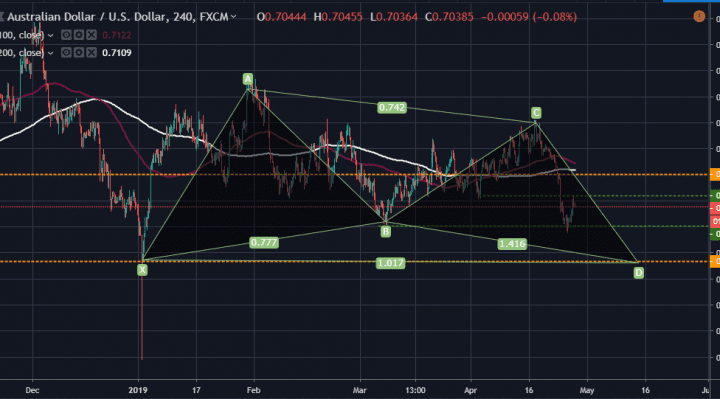Click the orange alert icon at top right
This screenshot has height=399, width=720.
point(699,17)
